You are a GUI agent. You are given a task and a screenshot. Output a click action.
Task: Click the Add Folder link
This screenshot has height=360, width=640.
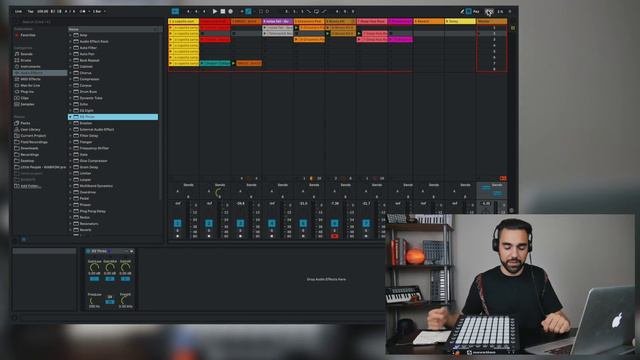tap(30, 186)
